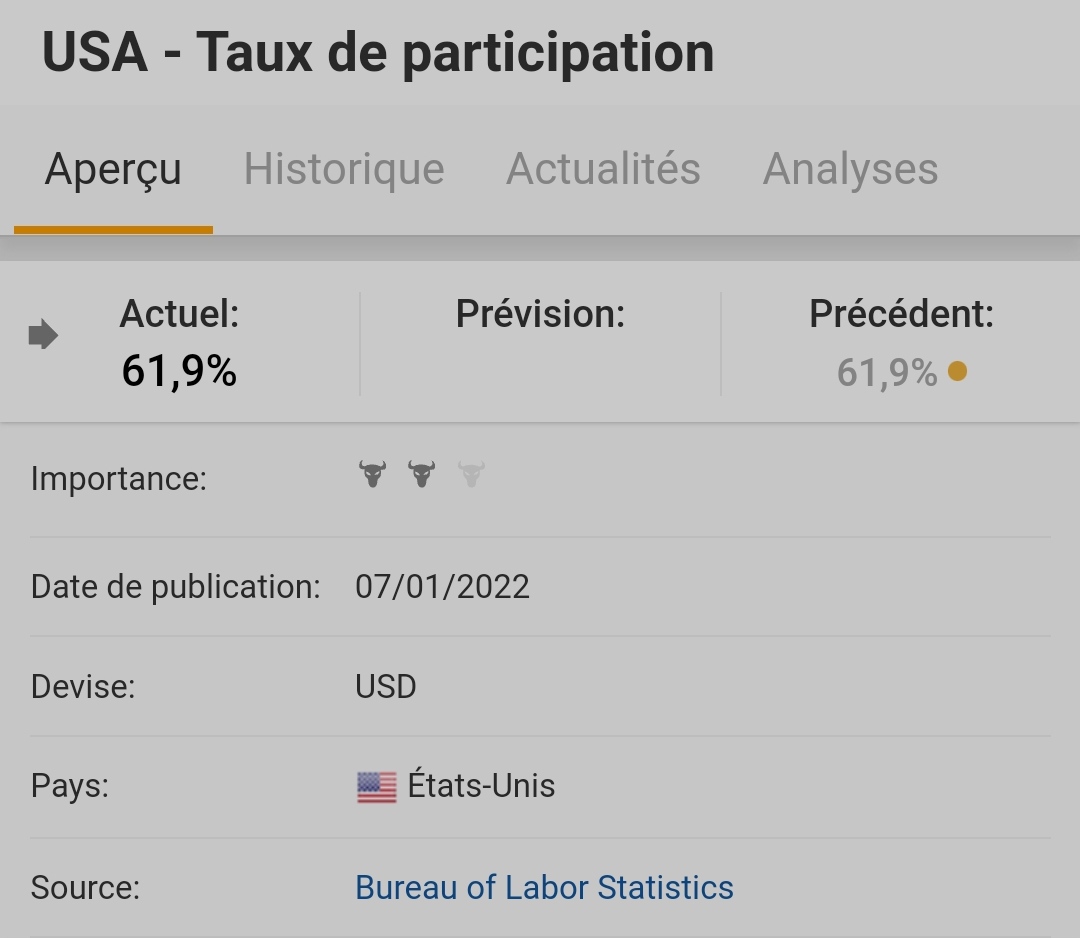Screen dimensions: 1080x938
Task: Click the Actuel 61,9% value
Action: [179, 372]
